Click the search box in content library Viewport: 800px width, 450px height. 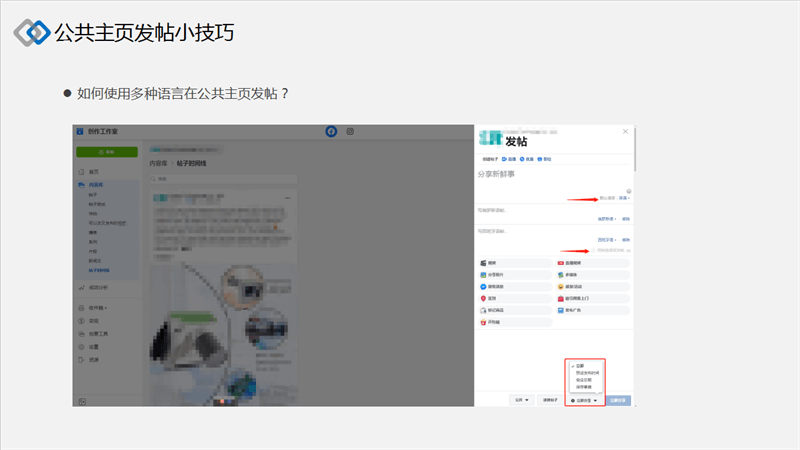pyautogui.click(x=223, y=179)
